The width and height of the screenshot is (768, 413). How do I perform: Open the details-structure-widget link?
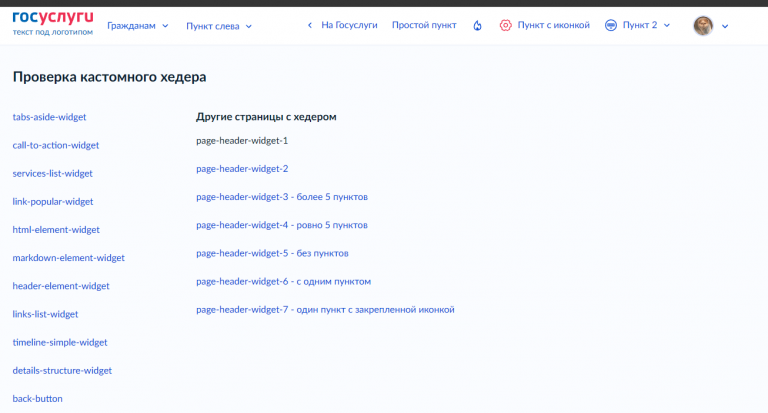click(x=62, y=370)
